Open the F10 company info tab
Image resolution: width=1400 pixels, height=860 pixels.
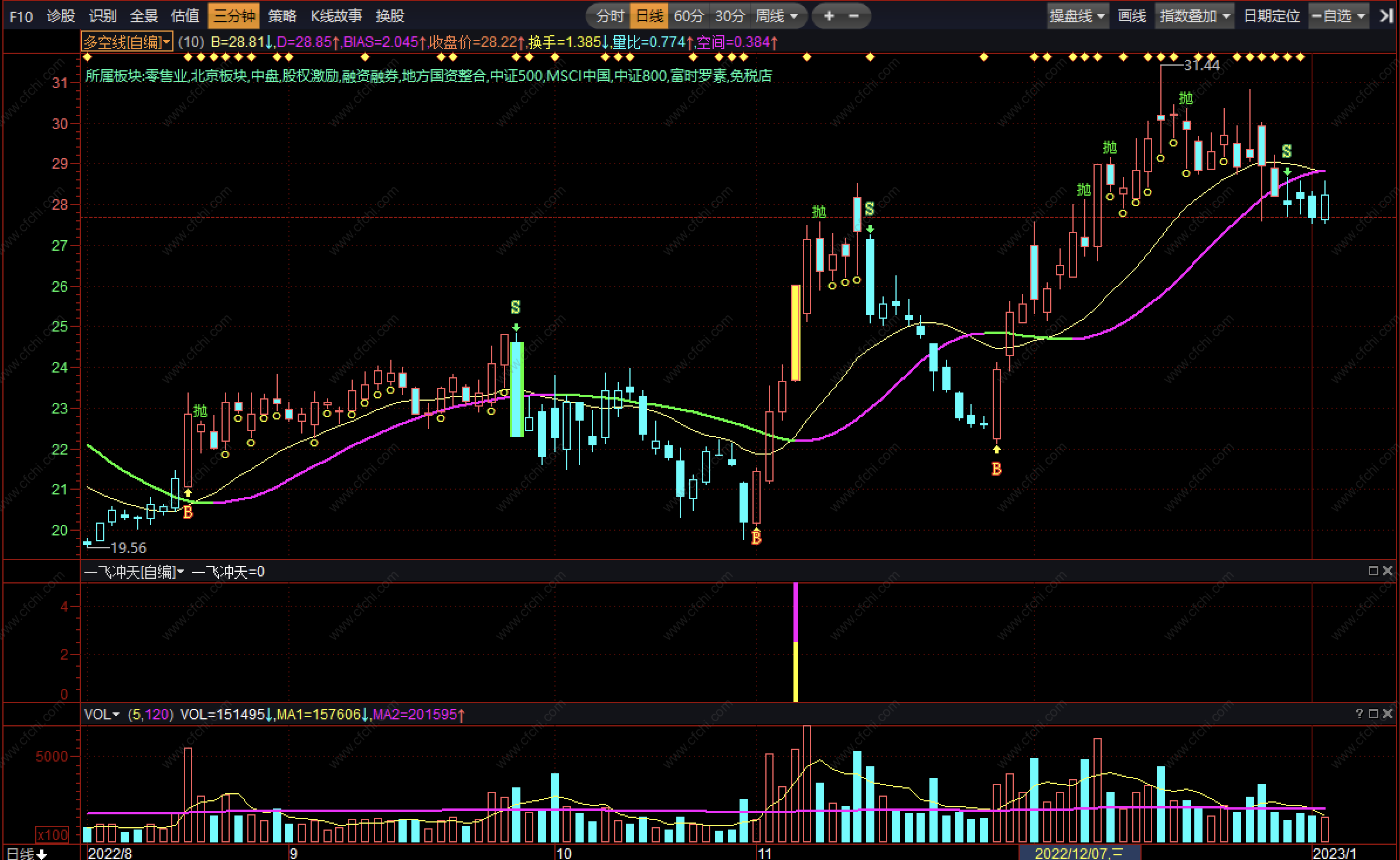[21, 16]
